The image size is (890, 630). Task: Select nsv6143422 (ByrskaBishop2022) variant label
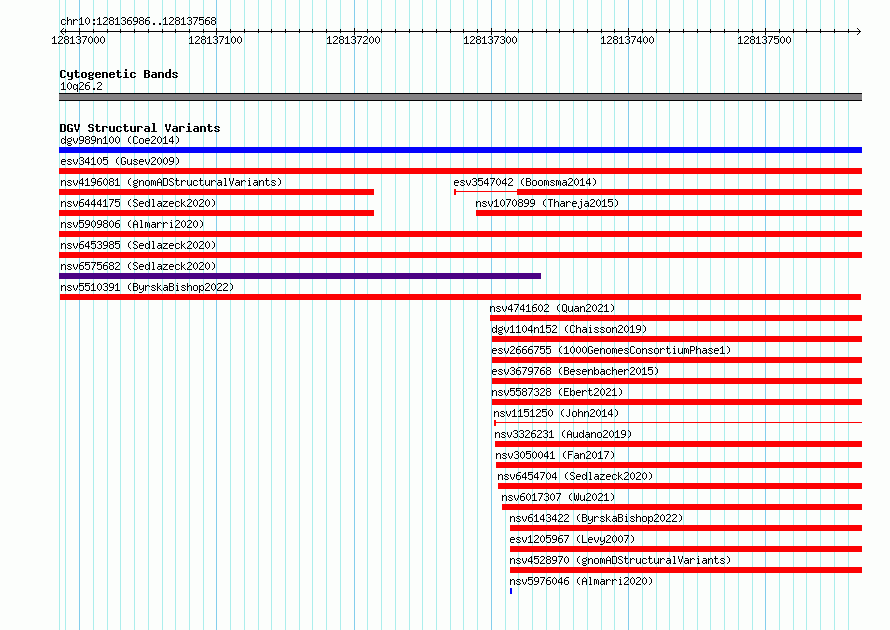point(596,518)
